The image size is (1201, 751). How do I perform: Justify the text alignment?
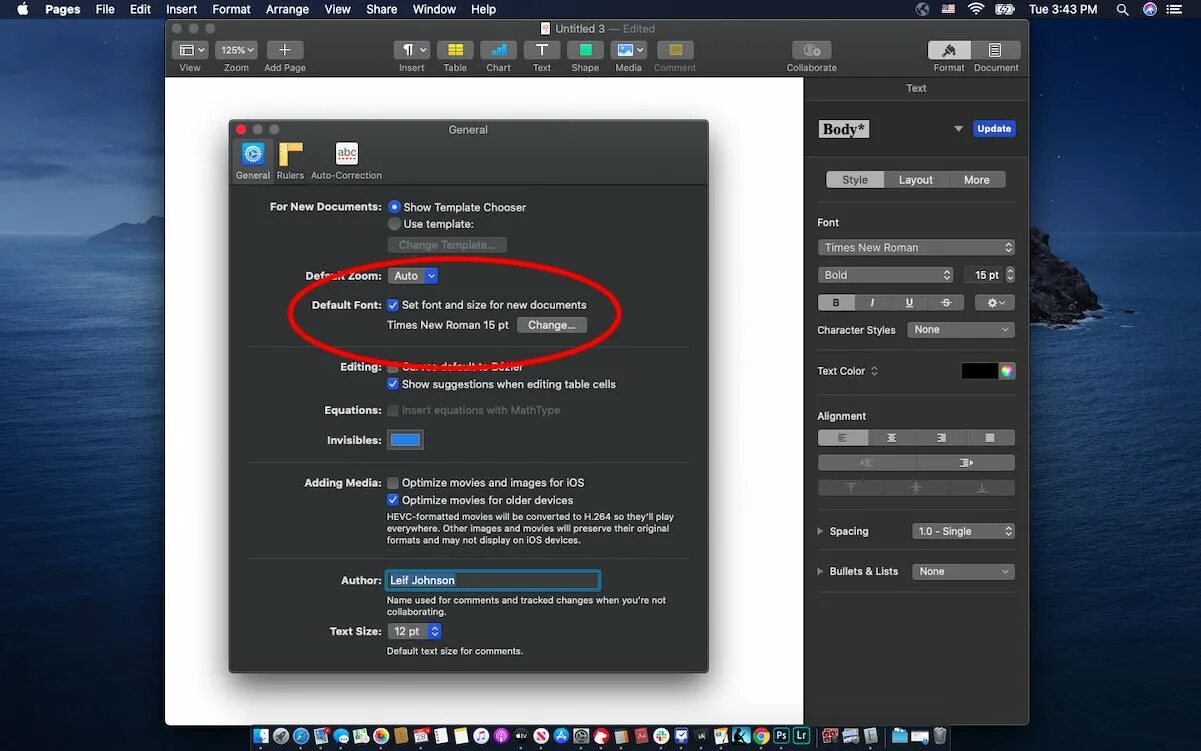990,438
